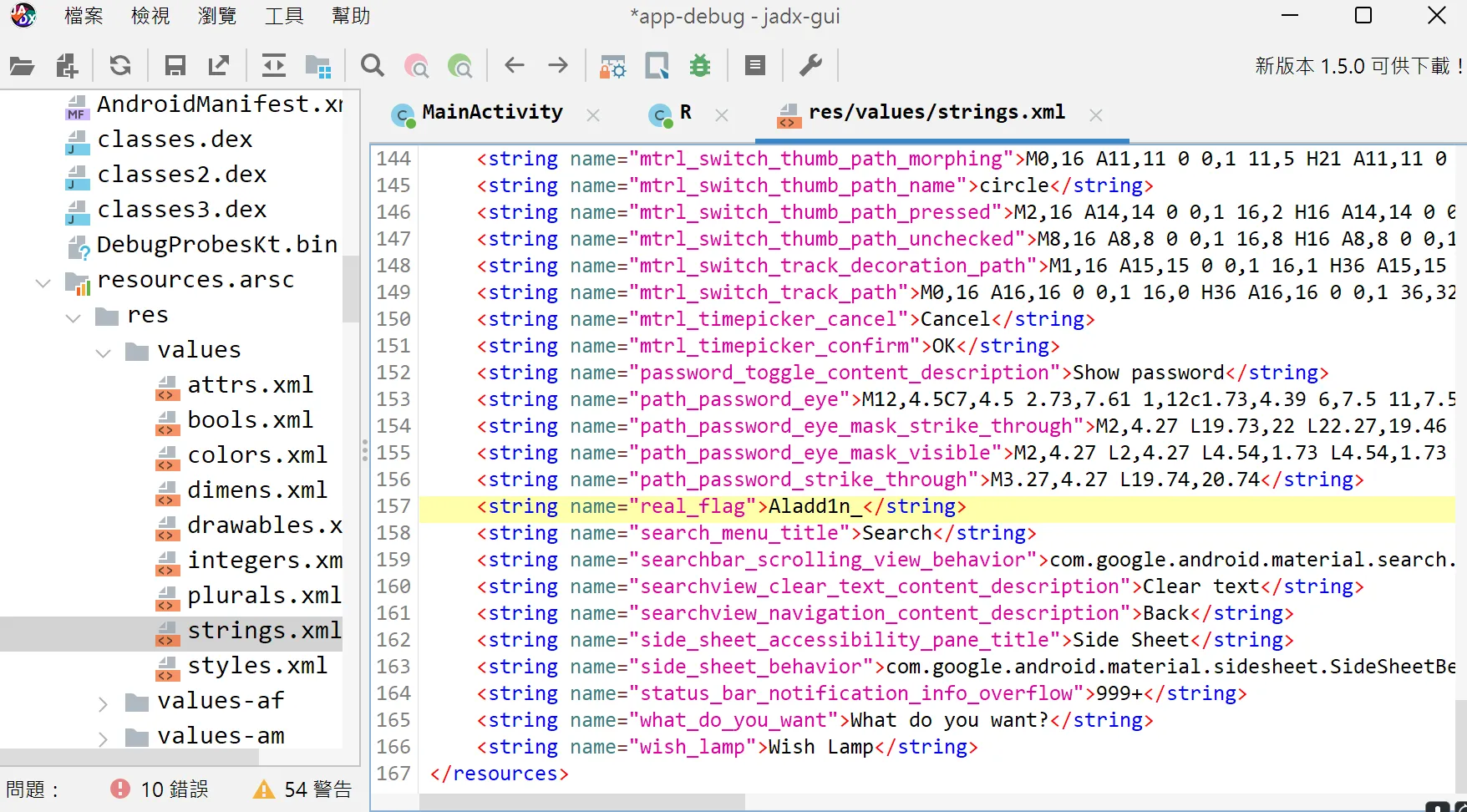Open dimens.xml in the tree
The height and width of the screenshot is (812, 1467).
pos(241,490)
